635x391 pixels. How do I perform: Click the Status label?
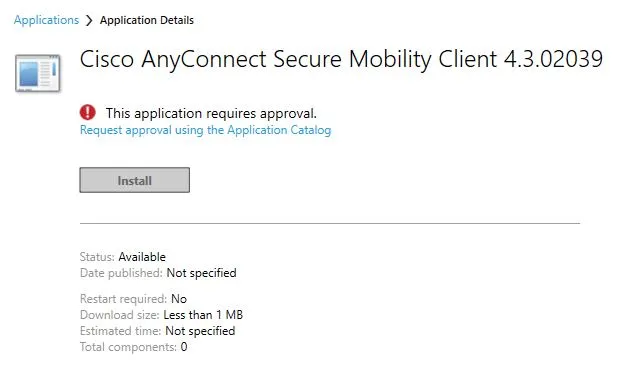(97, 257)
